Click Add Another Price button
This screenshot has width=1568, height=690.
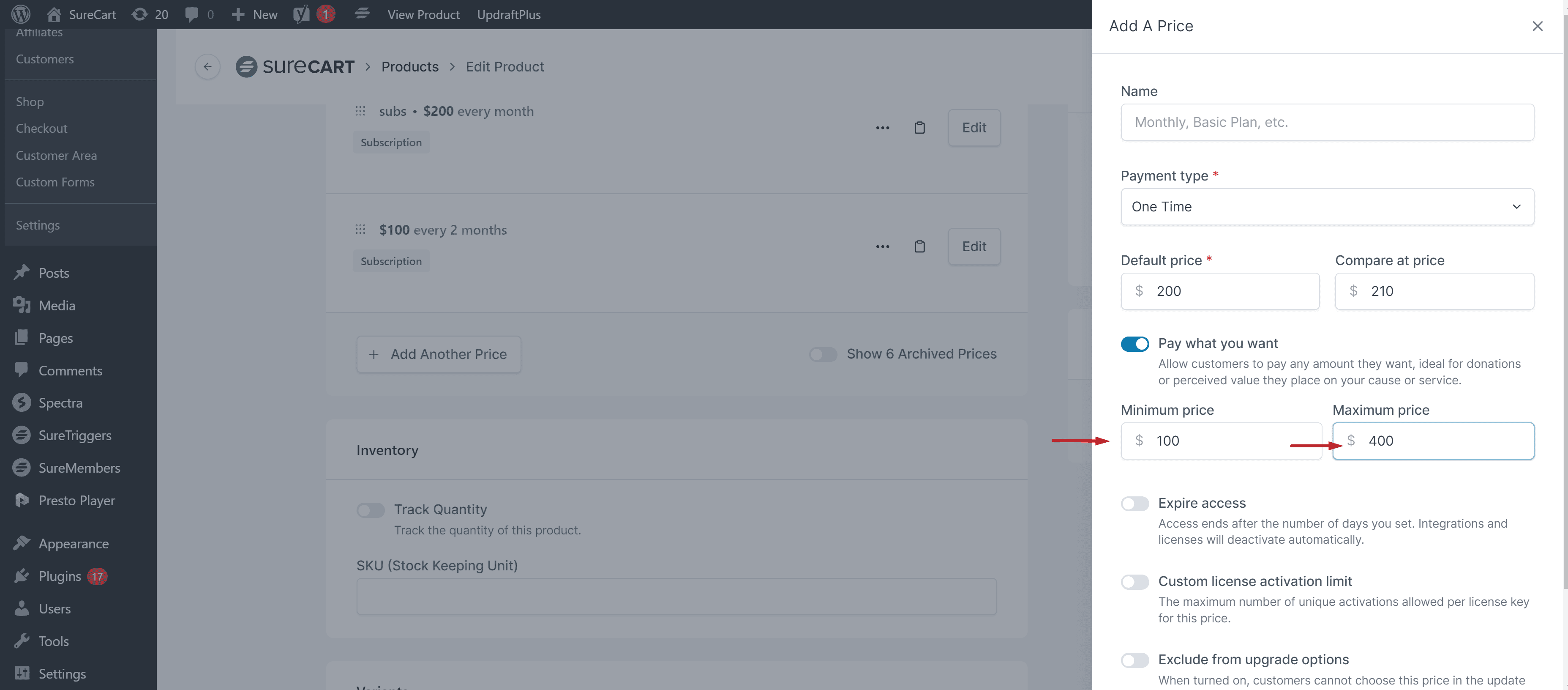tap(438, 354)
